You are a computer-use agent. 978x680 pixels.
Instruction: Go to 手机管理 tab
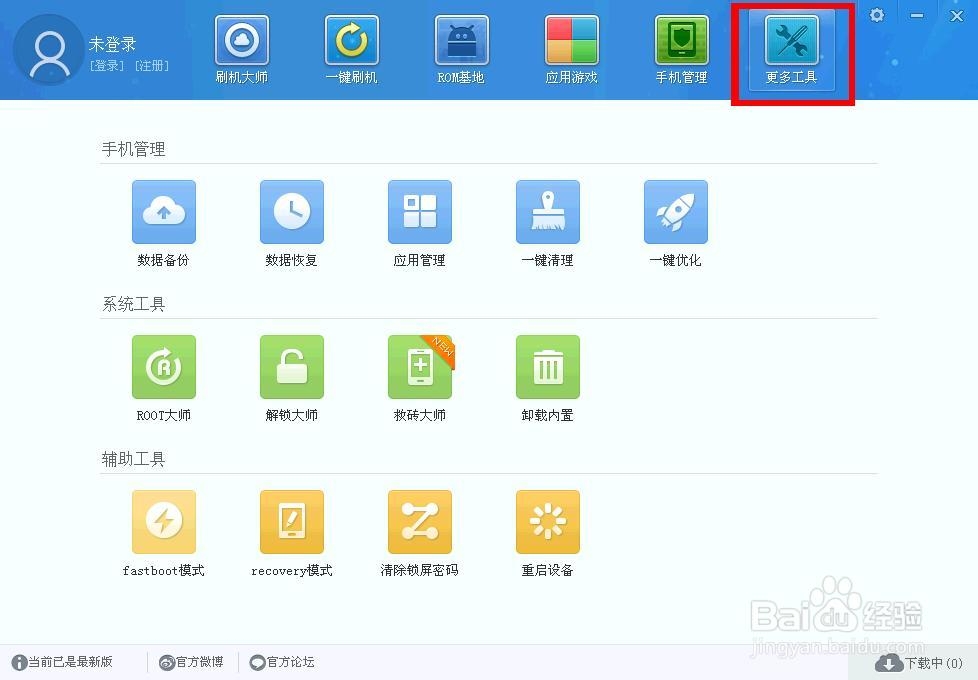point(682,50)
